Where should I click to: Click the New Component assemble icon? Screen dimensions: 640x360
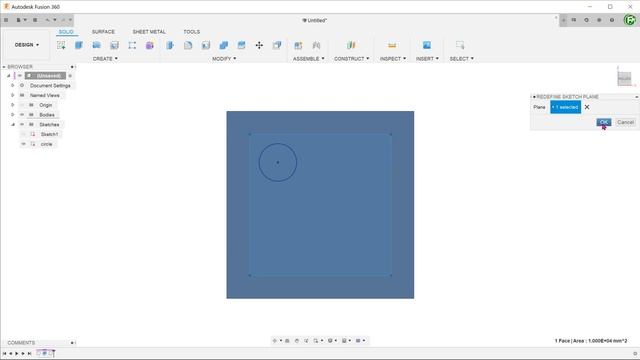point(298,45)
